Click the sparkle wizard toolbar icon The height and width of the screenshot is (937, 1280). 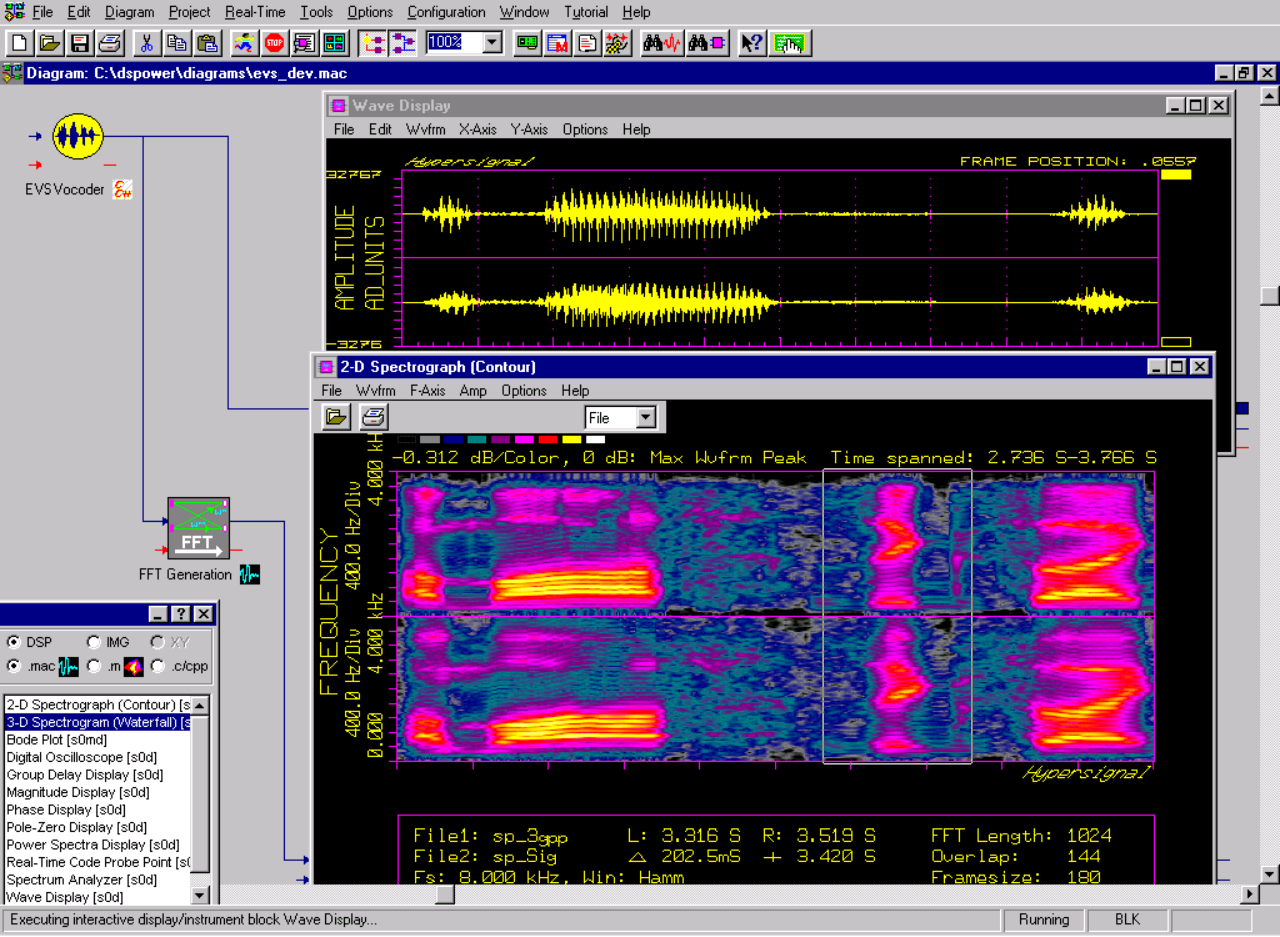pyautogui.click(x=618, y=43)
